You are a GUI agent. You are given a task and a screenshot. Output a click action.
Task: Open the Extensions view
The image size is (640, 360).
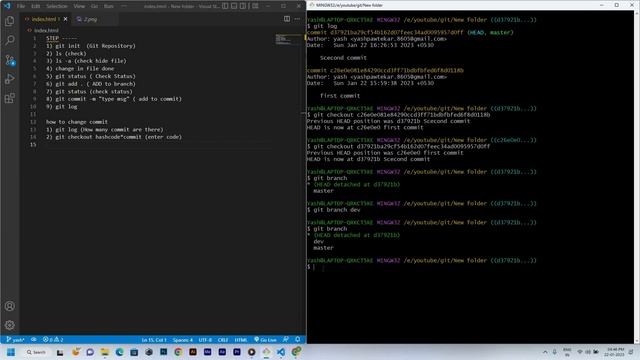pyautogui.click(x=10, y=98)
